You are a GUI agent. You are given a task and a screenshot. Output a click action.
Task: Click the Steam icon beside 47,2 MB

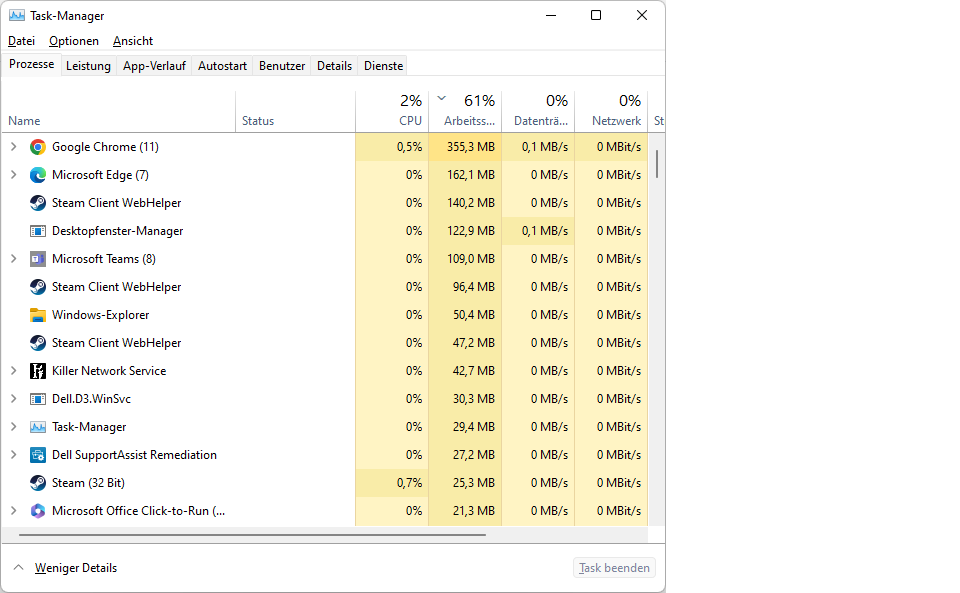point(38,343)
